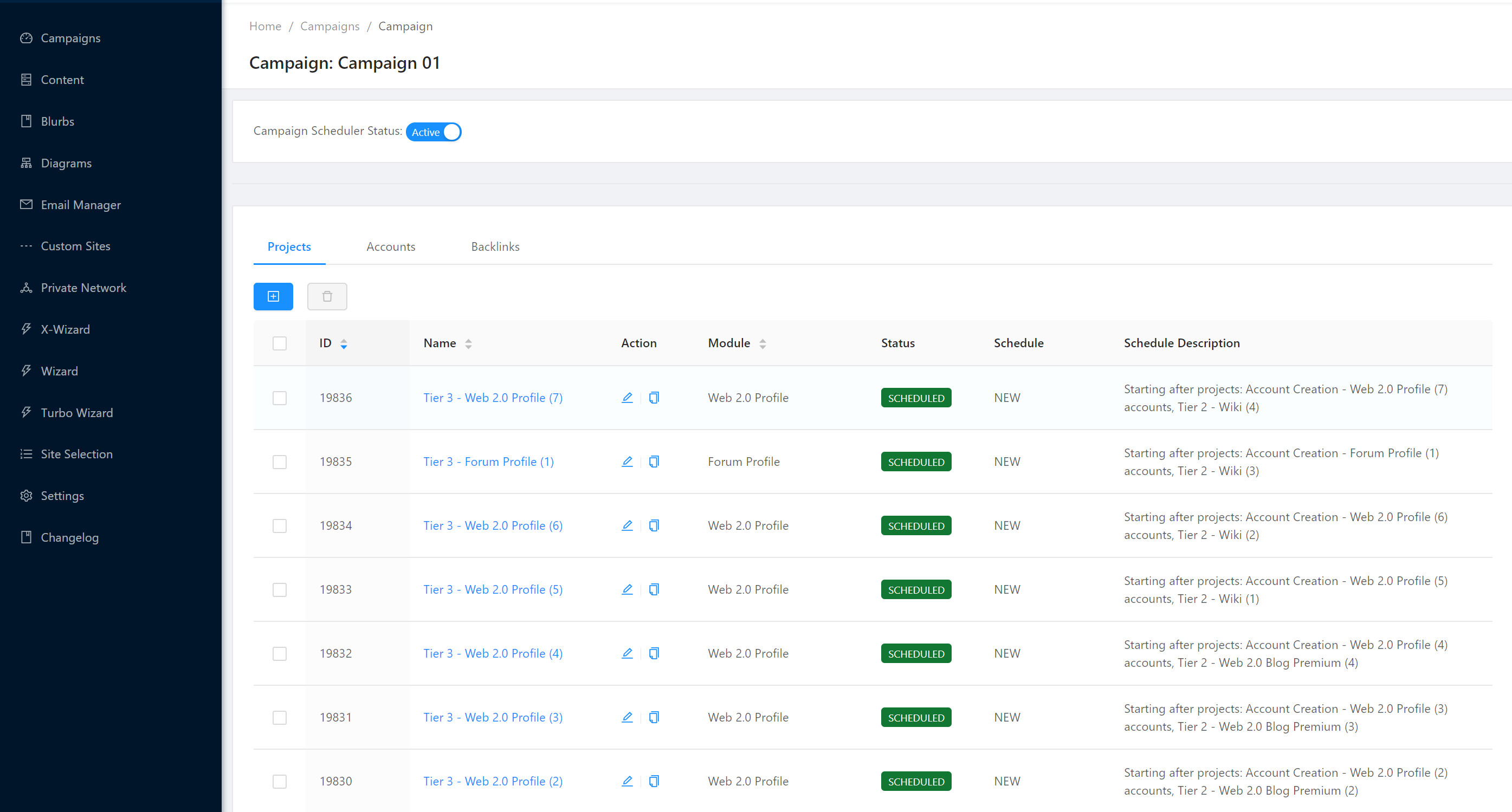
Task: Open Turbo Wizard in sidebar
Action: [x=76, y=412]
